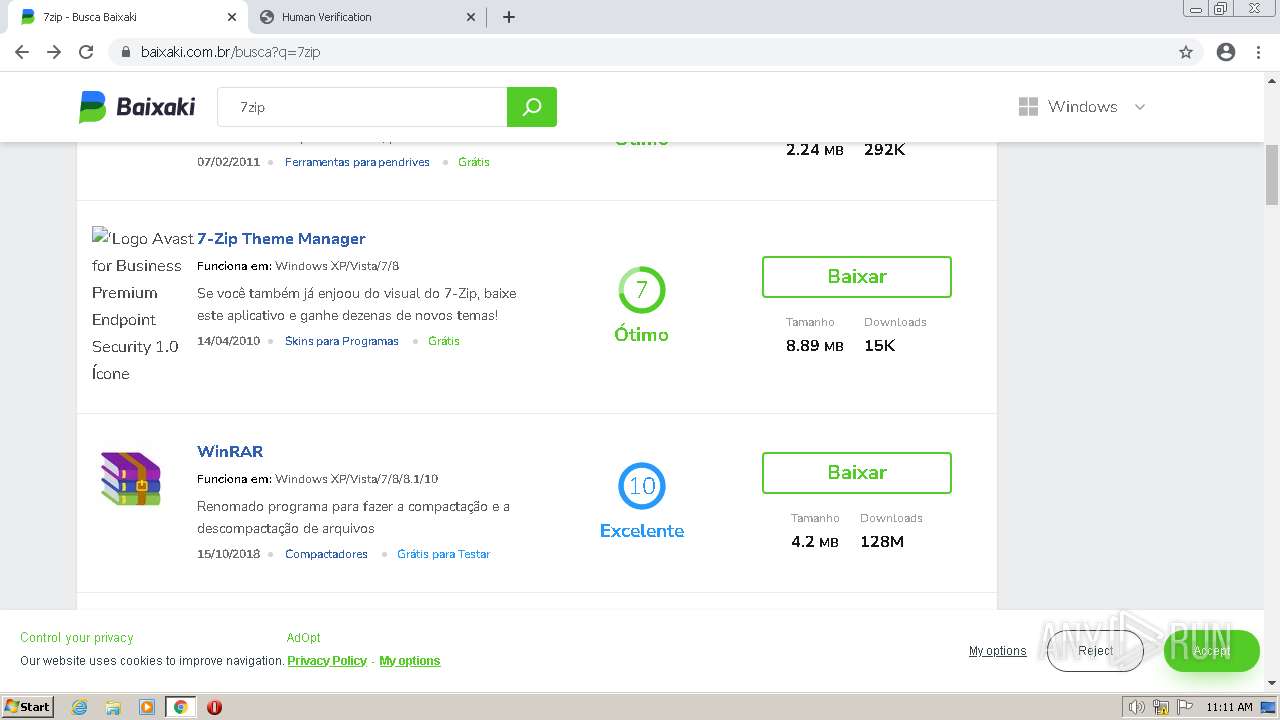
Task: Click the Chrome taskbar icon
Action: tap(180, 707)
